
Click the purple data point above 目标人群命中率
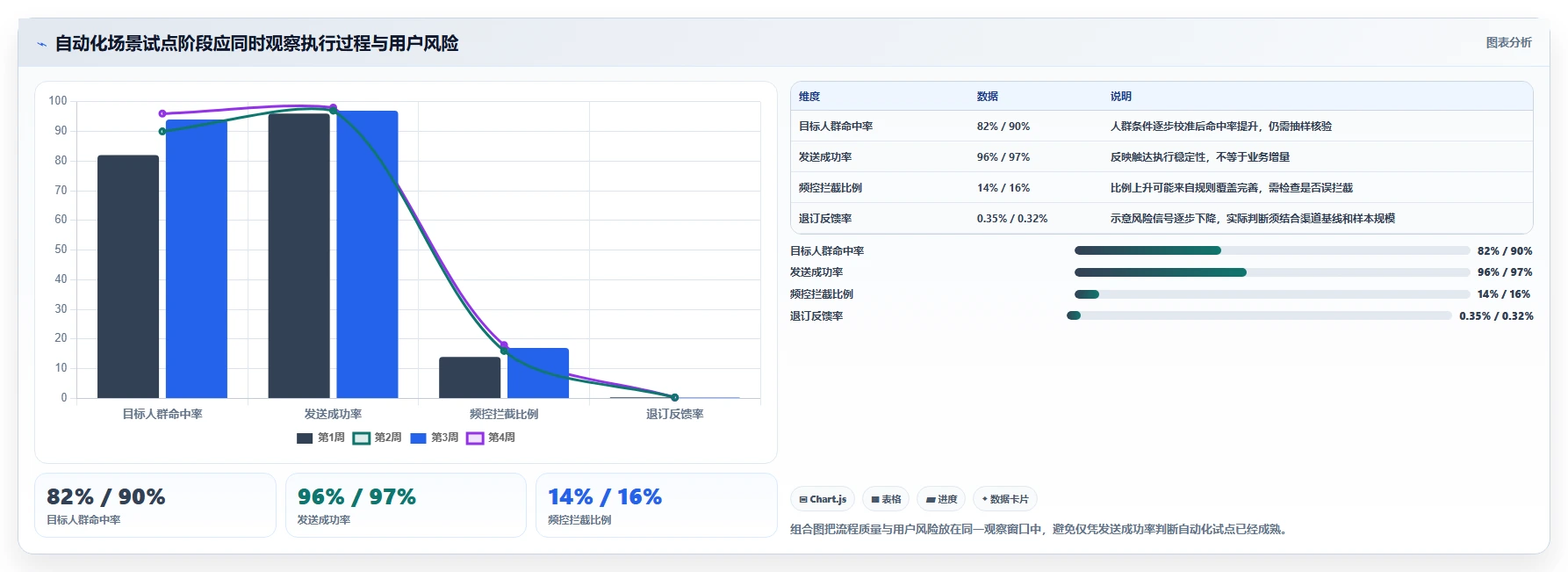pos(162,113)
